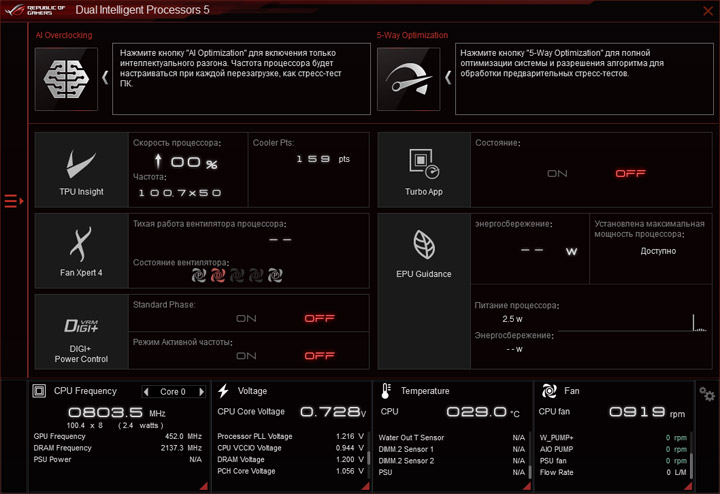Select the fifth fan status icon
Screen dimensions: 720x494
[275, 275]
